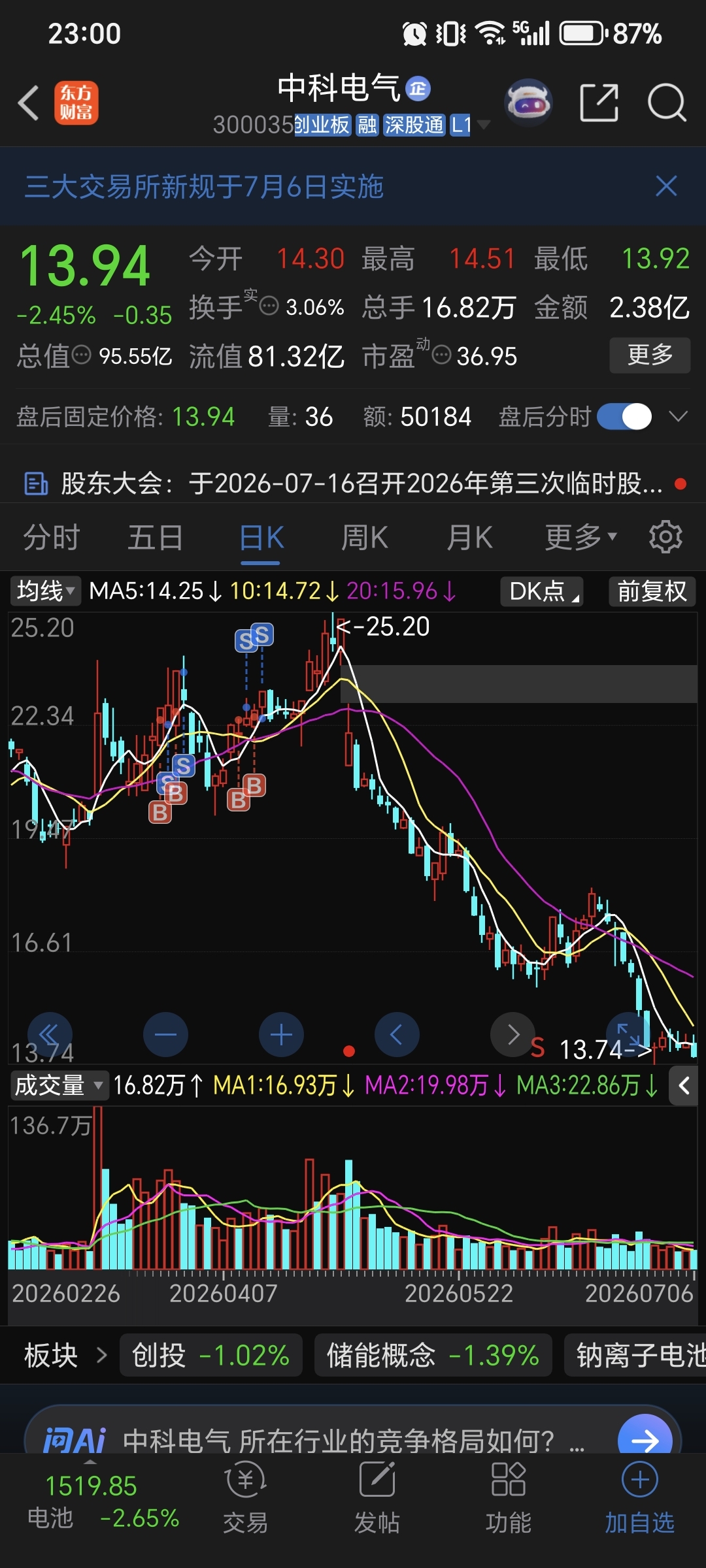
Task: Move chart cursor right one bar
Action: (513, 1035)
